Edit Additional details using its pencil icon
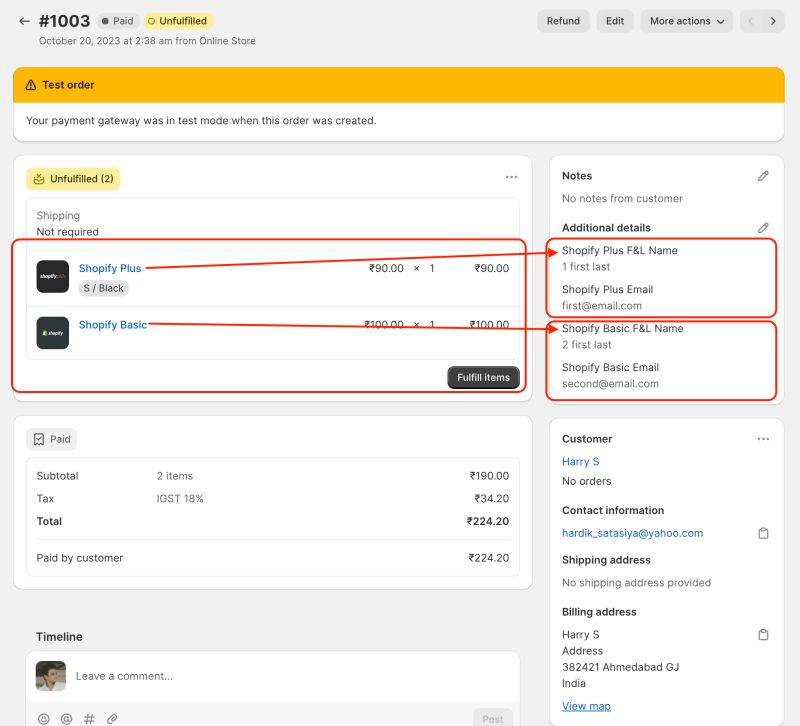Viewport: 800px width, 726px height. coord(763,227)
